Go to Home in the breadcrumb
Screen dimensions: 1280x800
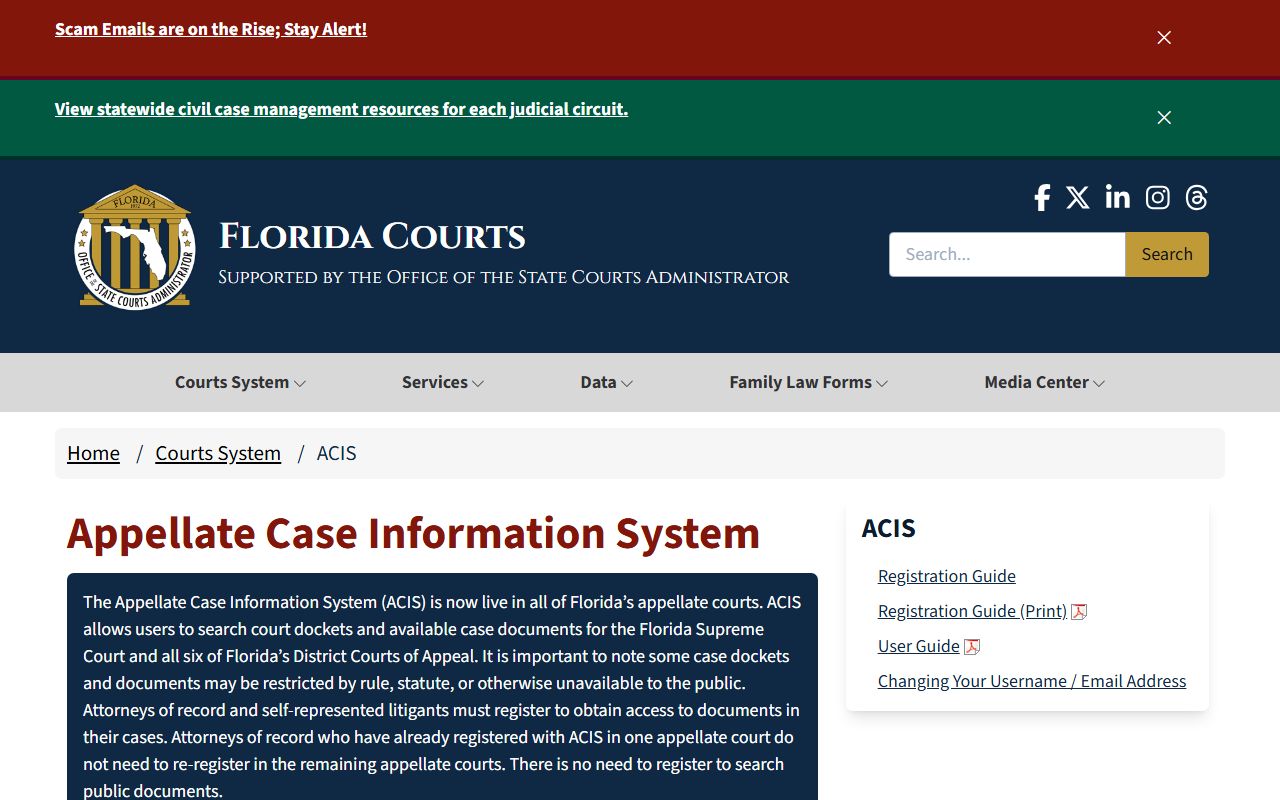pos(93,453)
